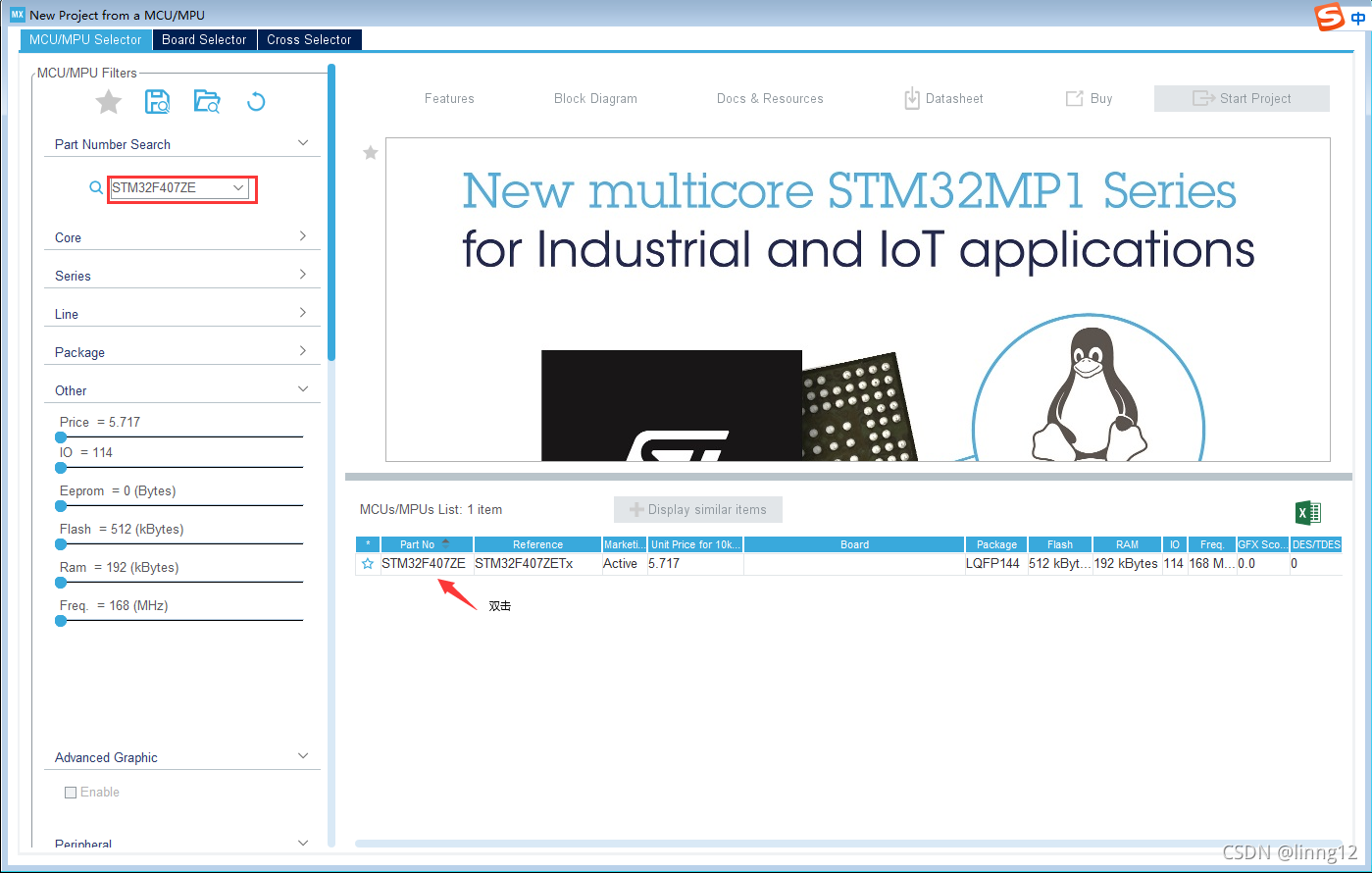1372x873 pixels.
Task: Click the Sogou input method icon
Action: [x=1330, y=17]
